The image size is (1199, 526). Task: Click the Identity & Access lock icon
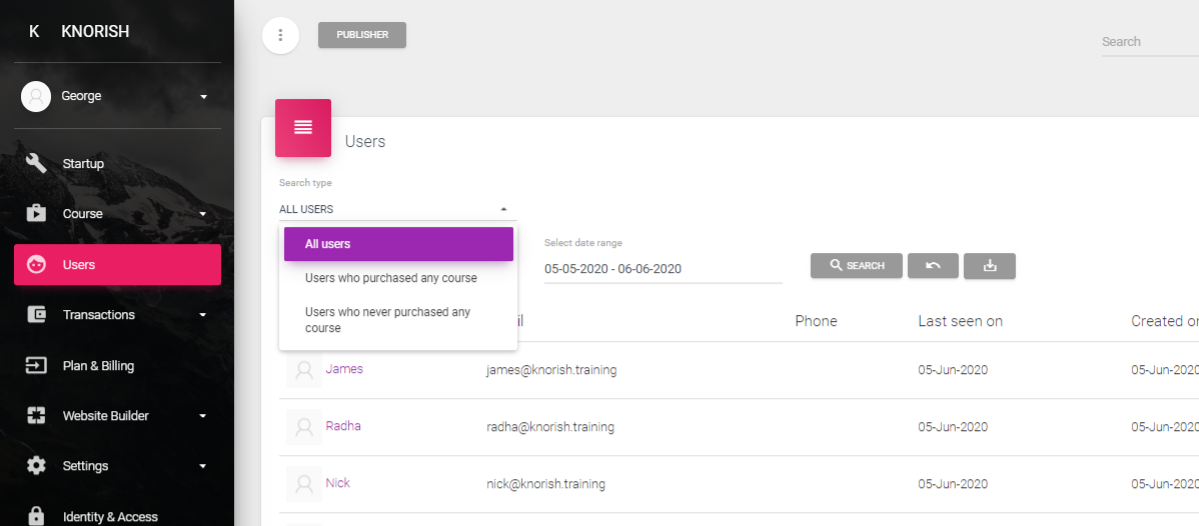point(36,516)
